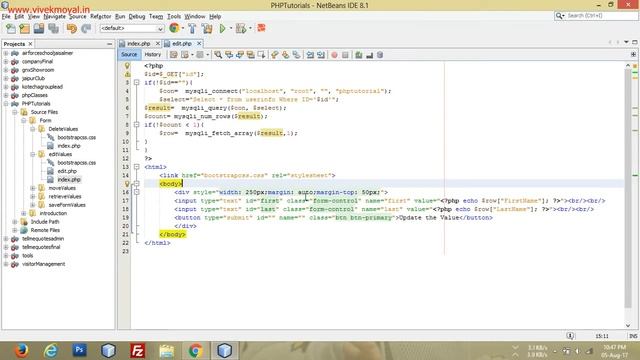Open the Refactor menu
640x360 pixels.
coord(100,16)
